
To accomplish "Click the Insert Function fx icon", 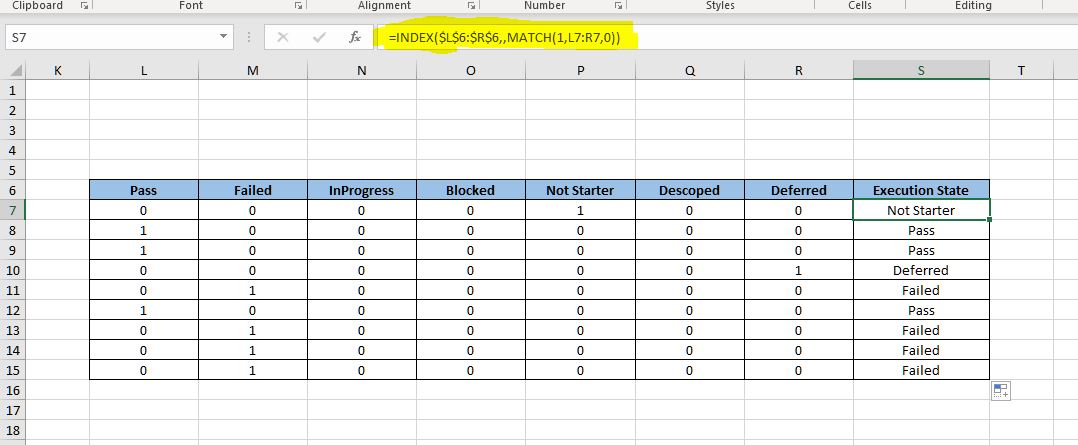I will [355, 37].
